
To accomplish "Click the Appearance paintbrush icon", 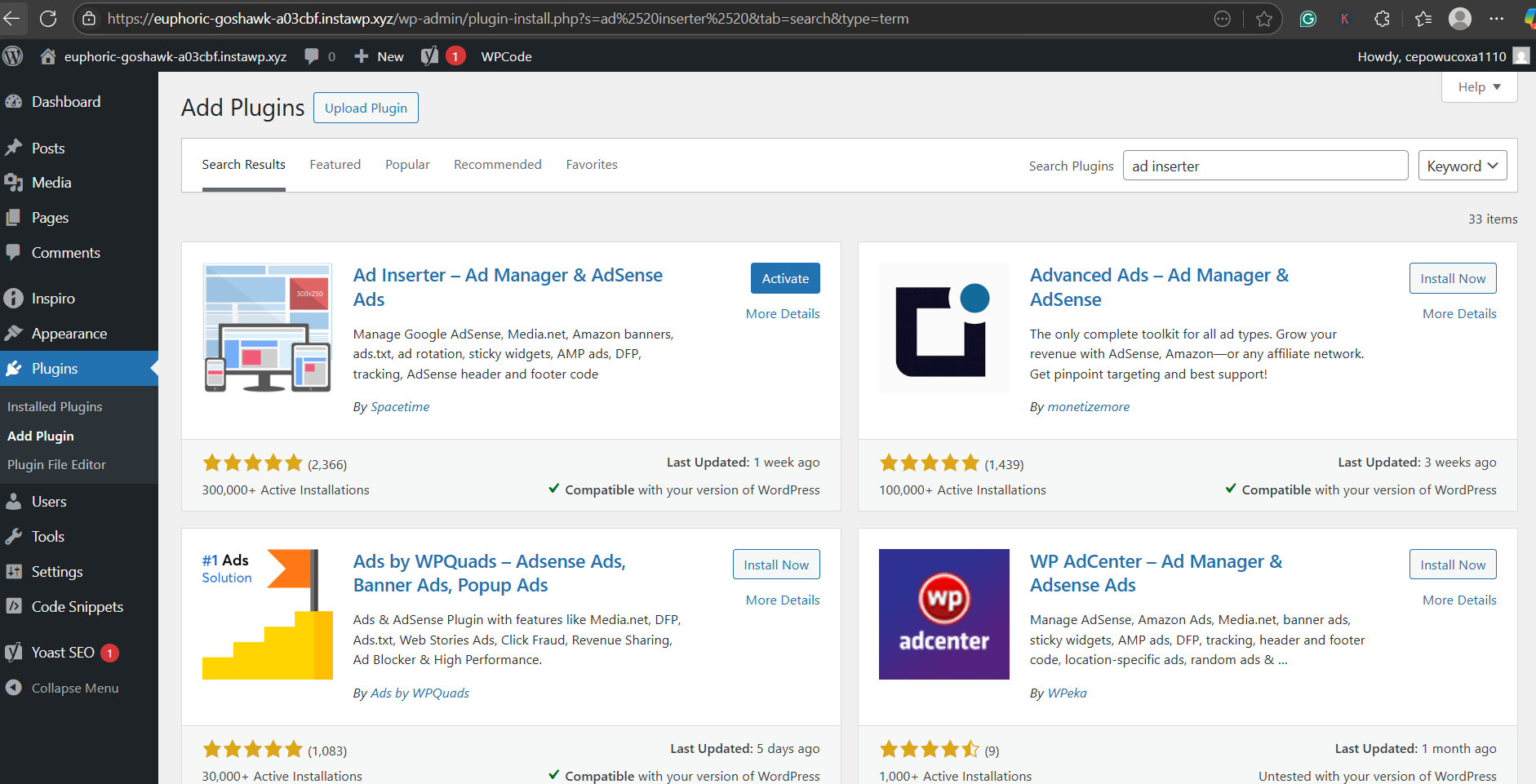I will (x=14, y=334).
